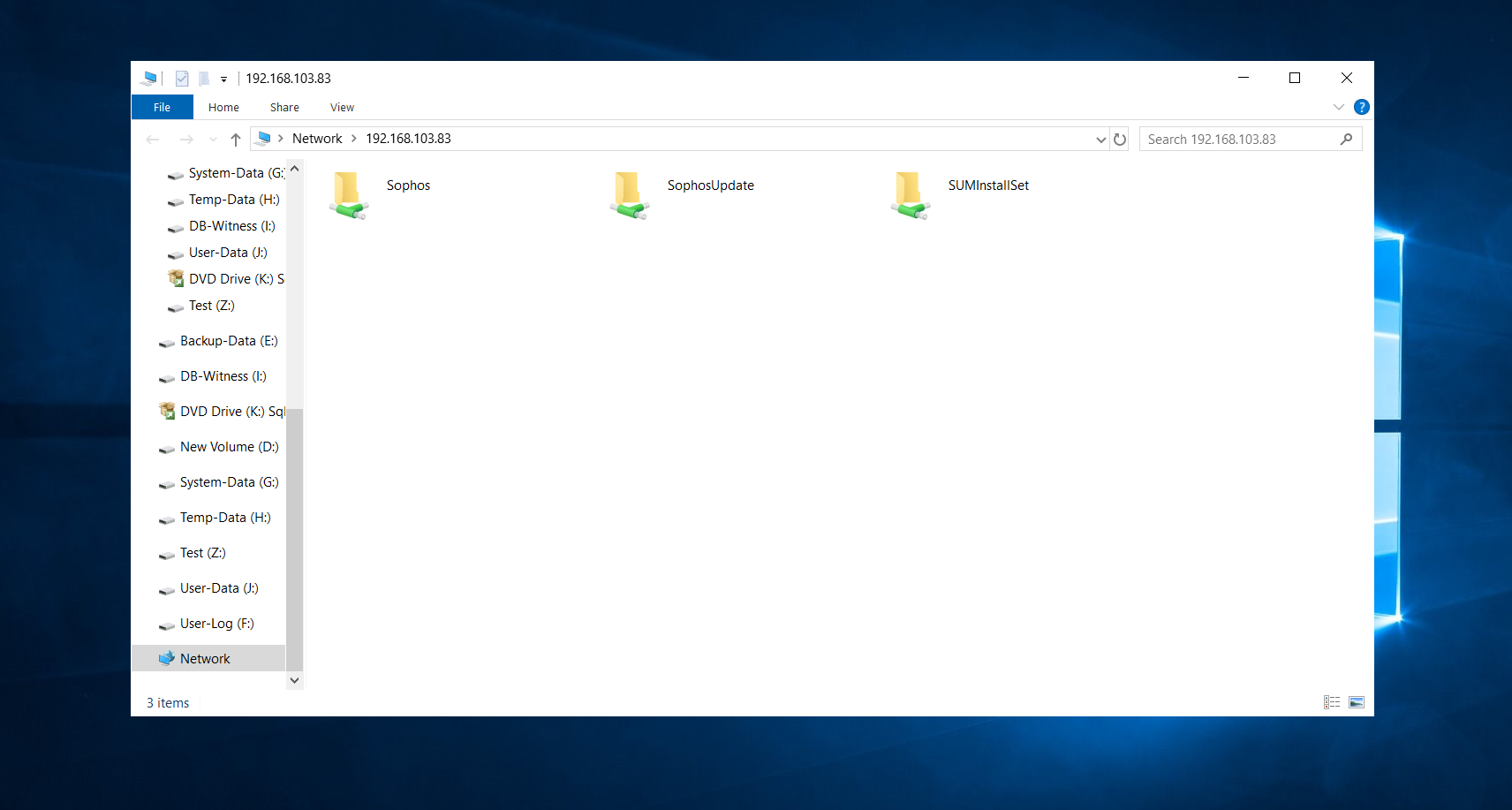
Task: Click navigation pane scroll down arrow
Action: (x=295, y=680)
